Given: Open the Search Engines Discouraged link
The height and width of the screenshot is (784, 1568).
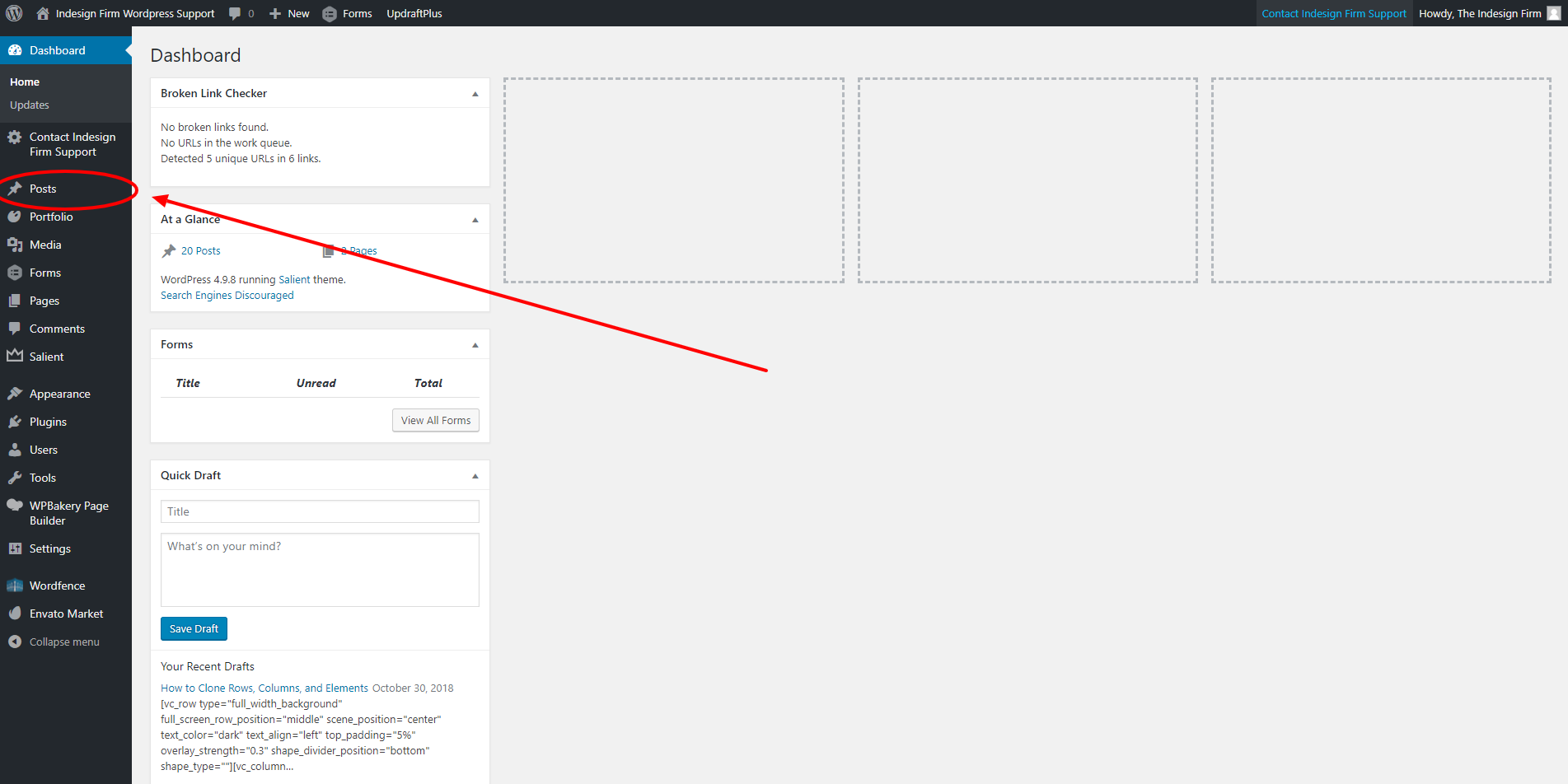Looking at the screenshot, I should point(227,296).
